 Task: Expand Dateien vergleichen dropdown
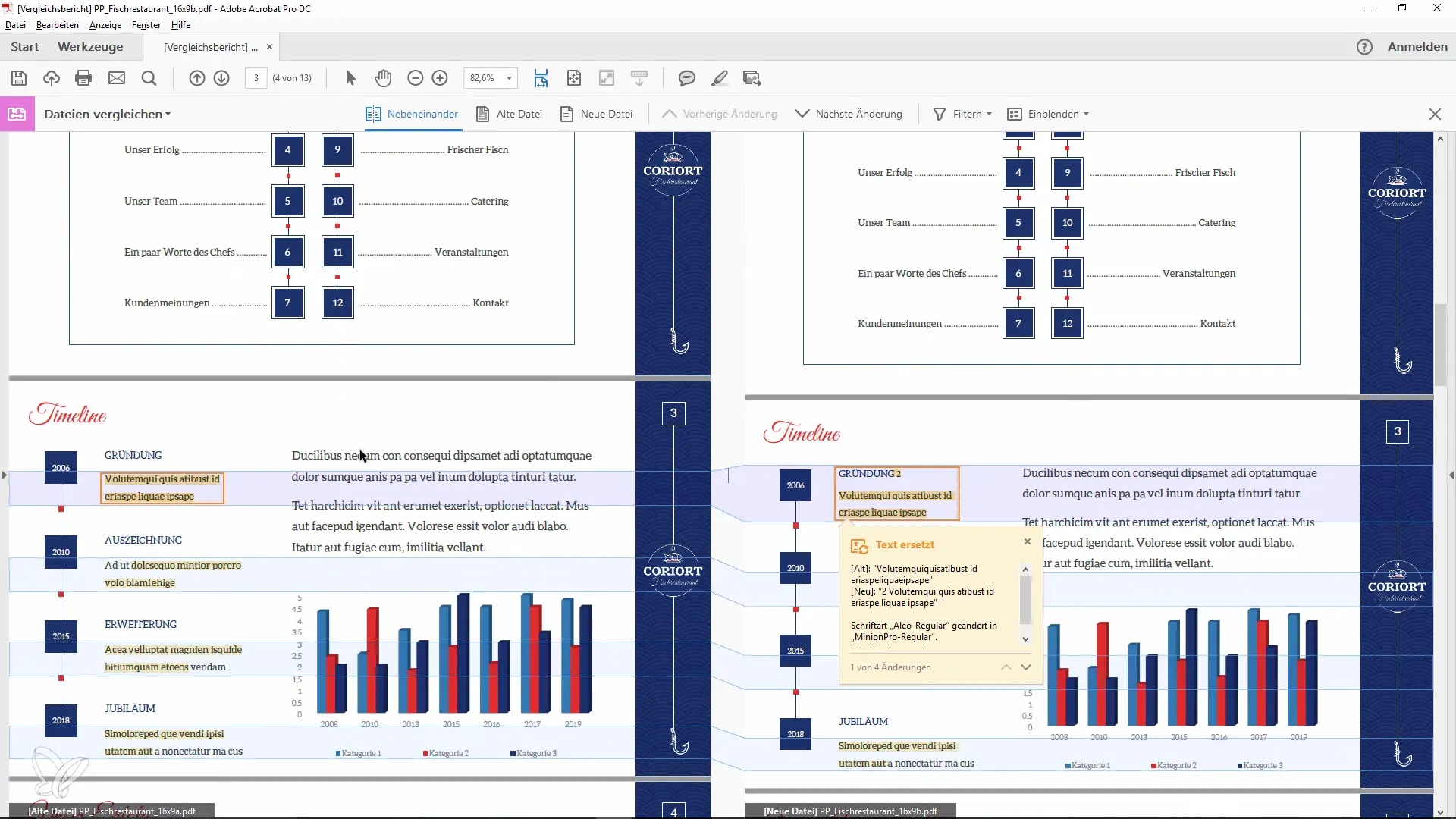107,115
